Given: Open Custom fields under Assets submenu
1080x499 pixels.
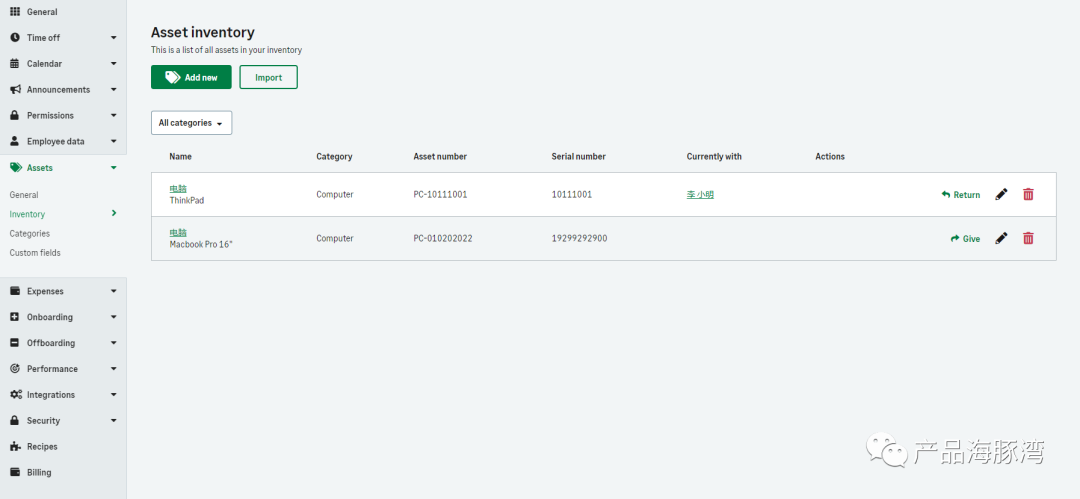Looking at the screenshot, I should coord(35,253).
